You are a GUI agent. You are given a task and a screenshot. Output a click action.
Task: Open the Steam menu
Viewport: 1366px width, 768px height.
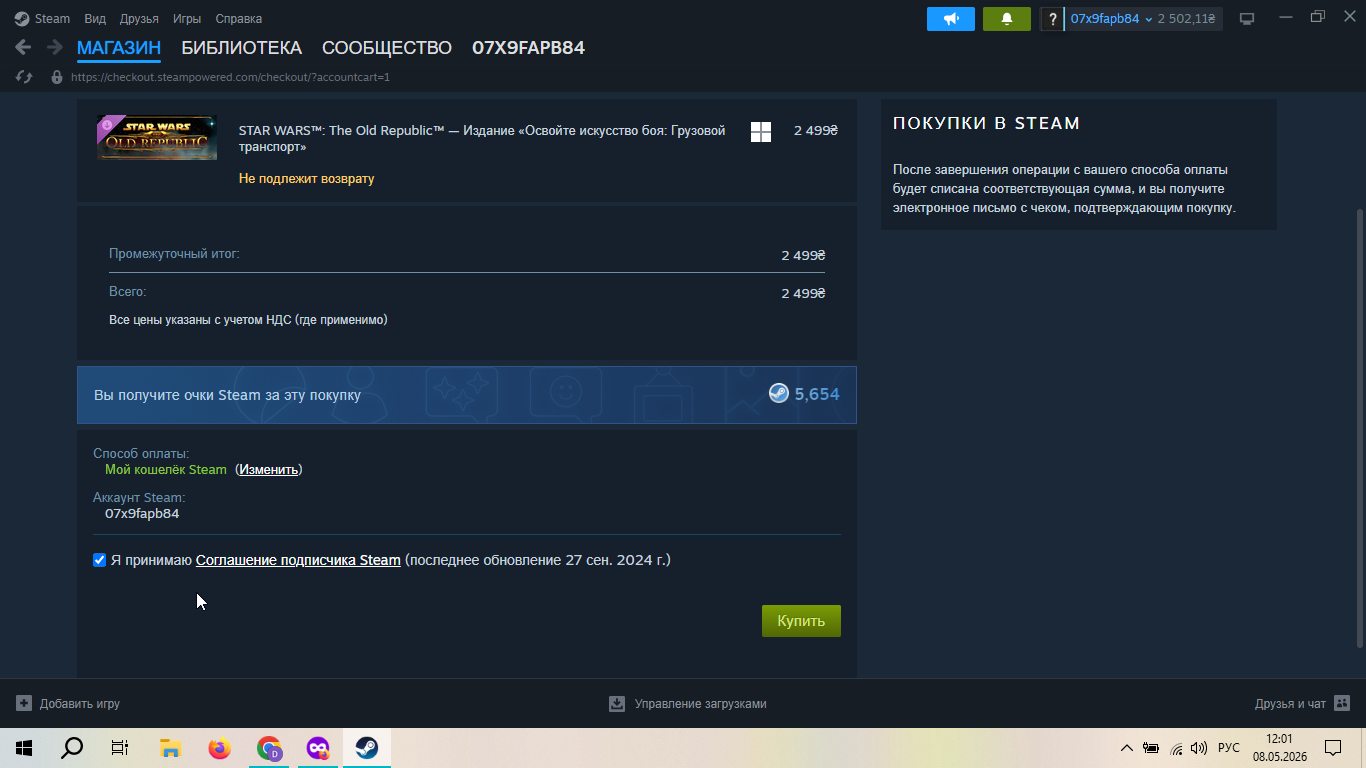tap(43, 19)
